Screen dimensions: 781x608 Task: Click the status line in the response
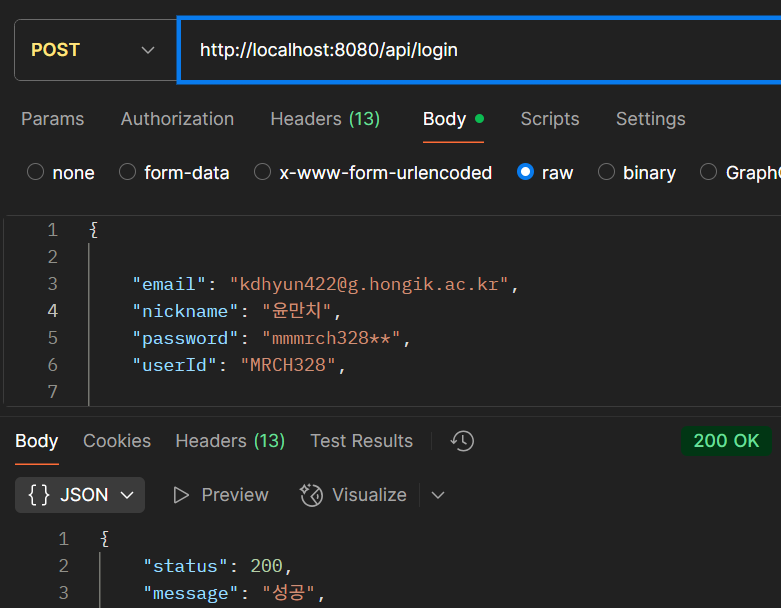click(217, 566)
